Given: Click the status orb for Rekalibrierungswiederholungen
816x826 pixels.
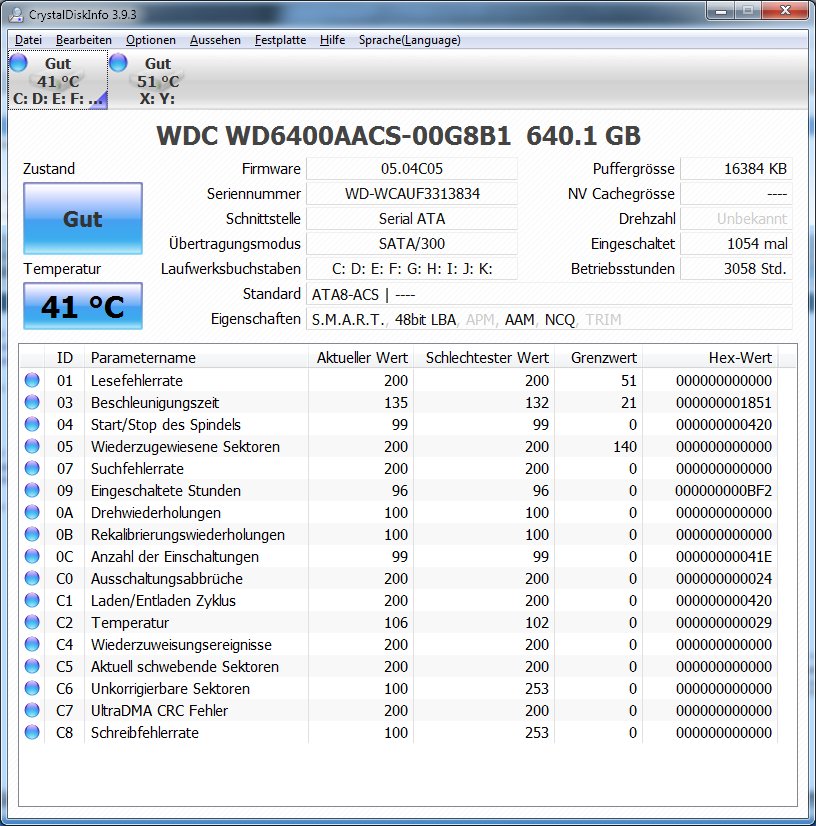Looking at the screenshot, I should tap(32, 535).
